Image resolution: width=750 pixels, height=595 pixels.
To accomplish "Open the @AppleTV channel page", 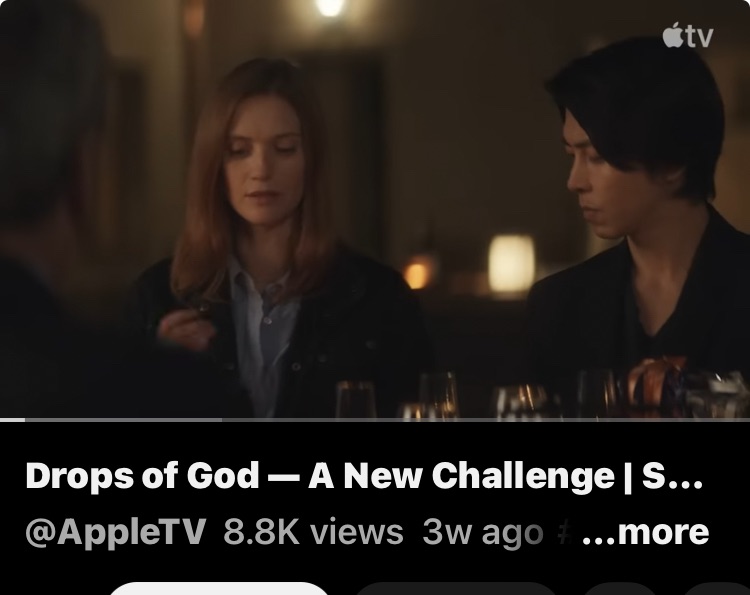I will (x=116, y=532).
